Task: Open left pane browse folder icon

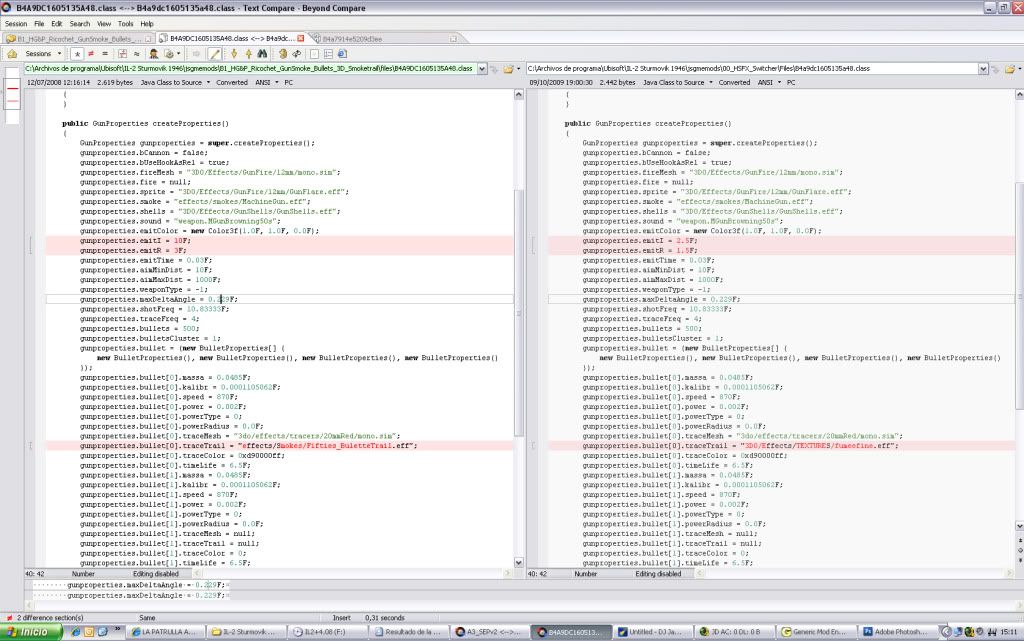Action: (509, 69)
